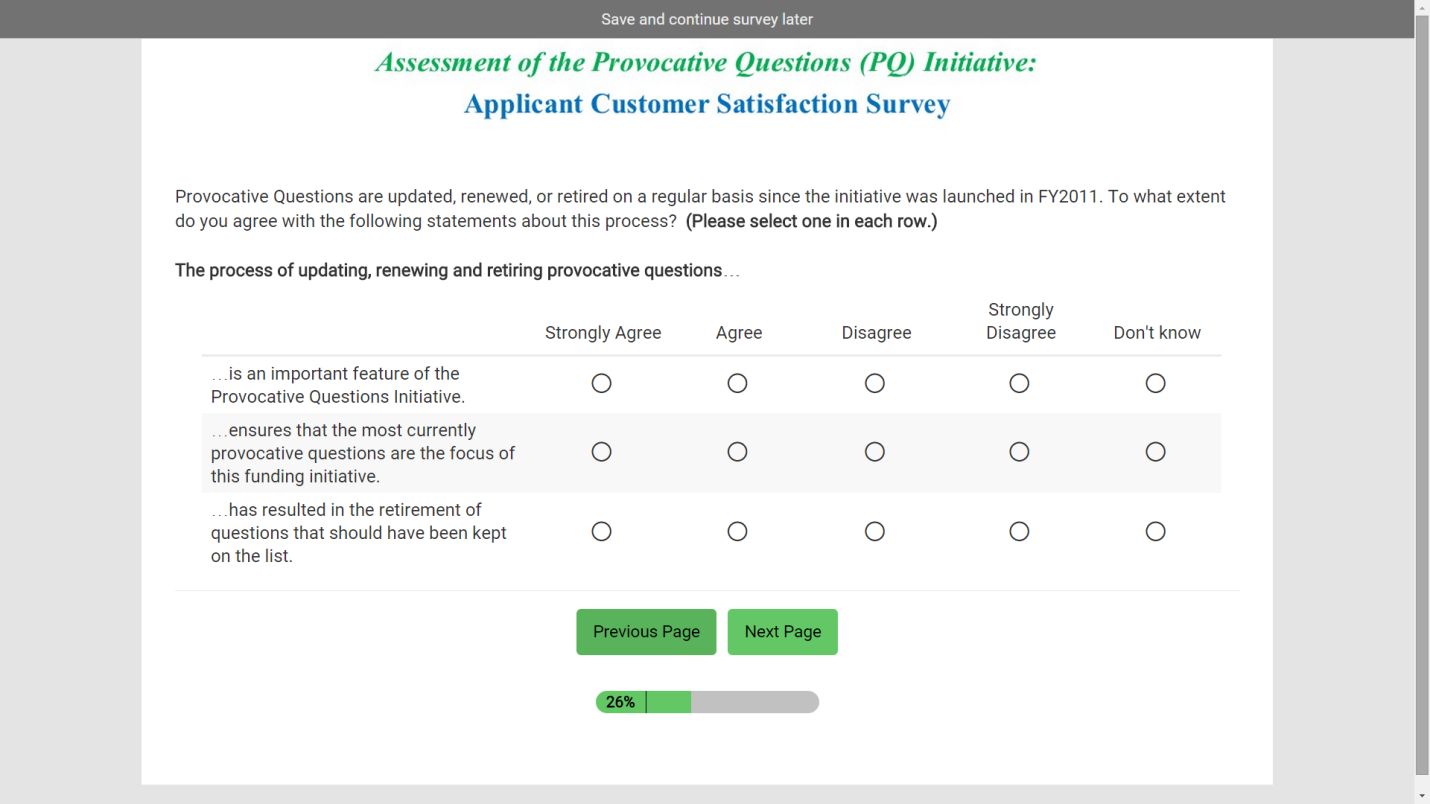Select Strongly Agree for important feature statement
Image resolution: width=1430 pixels, height=804 pixels.
point(601,383)
